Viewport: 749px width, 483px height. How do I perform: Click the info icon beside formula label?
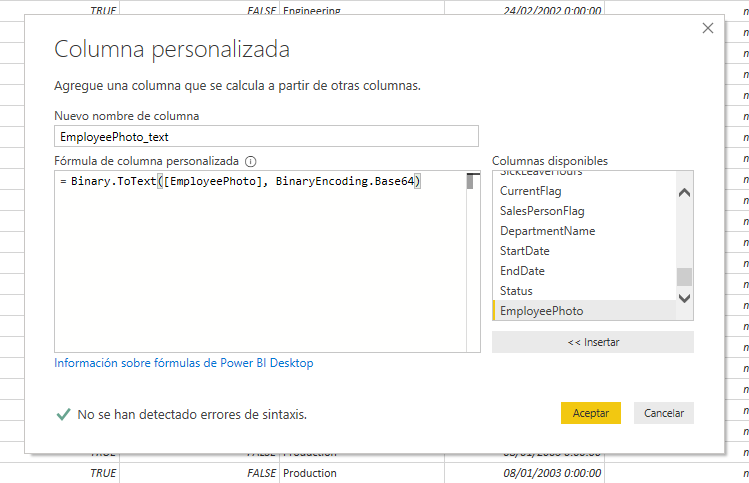pyautogui.click(x=251, y=161)
